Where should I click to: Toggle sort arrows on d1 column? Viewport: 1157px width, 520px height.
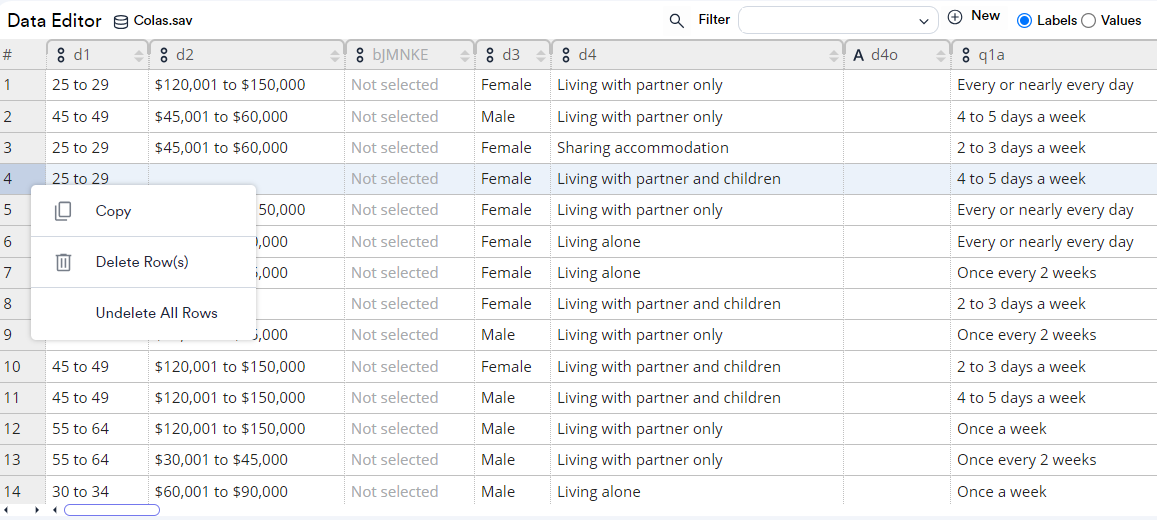139,55
